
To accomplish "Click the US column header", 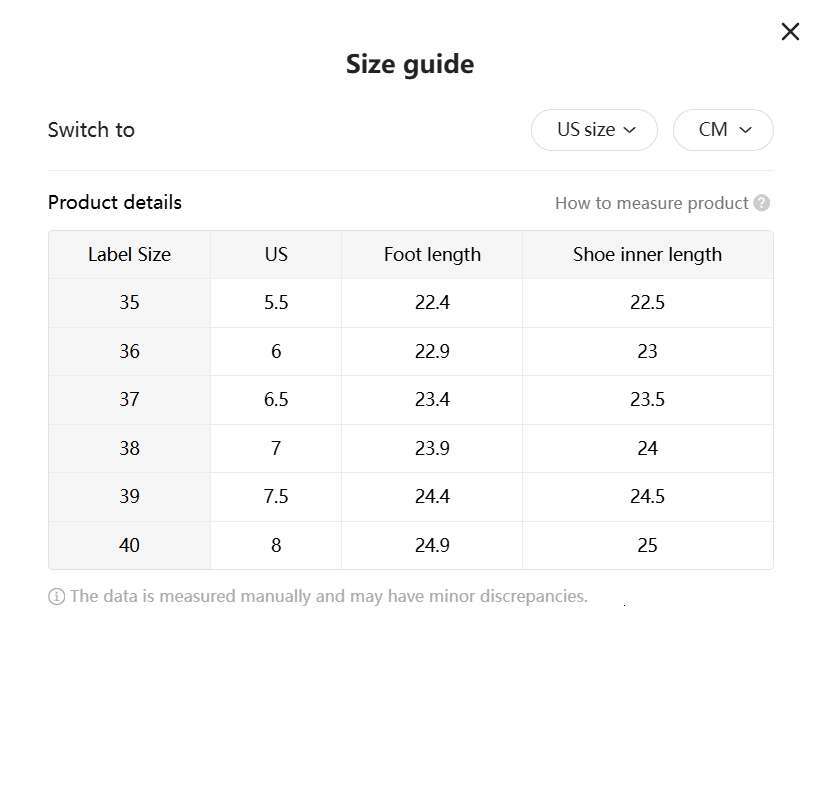I will pos(276,255).
